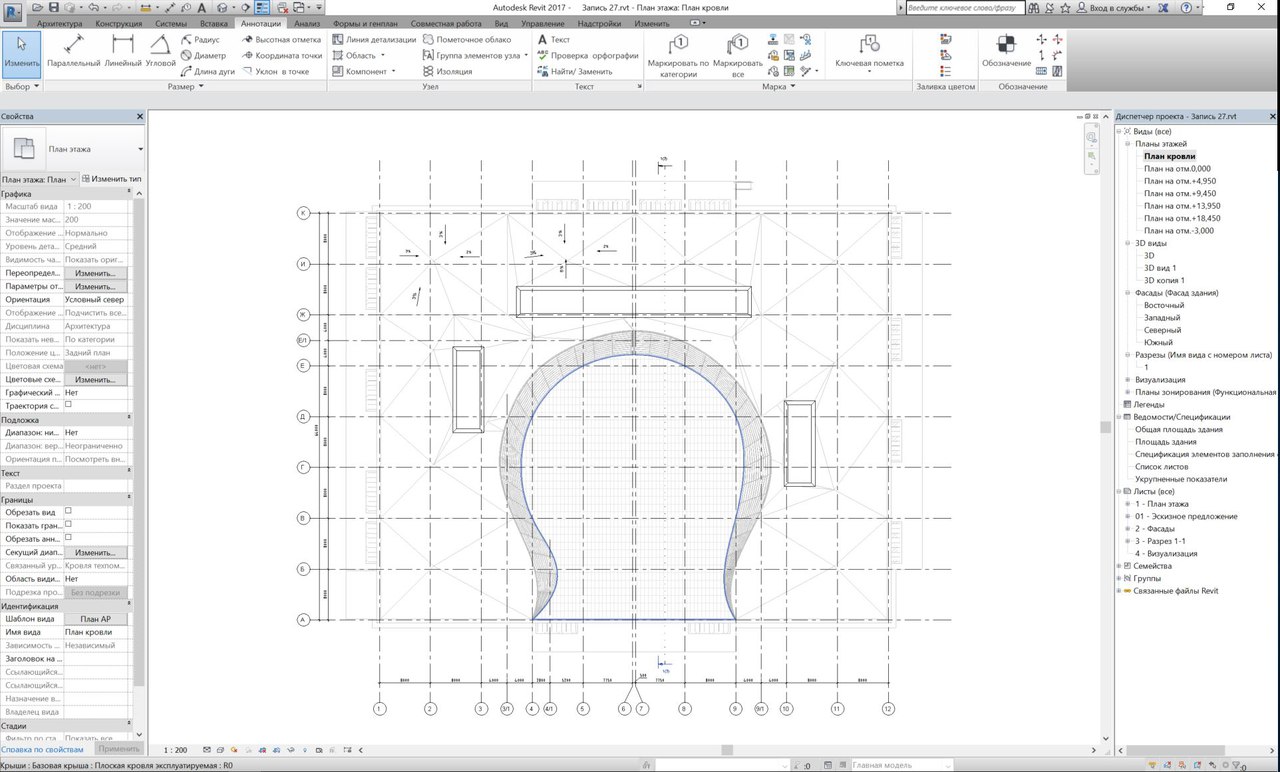1280x772 pixels.
Task: Toggle the Обрезать вид checkbox
Action: pos(68,511)
